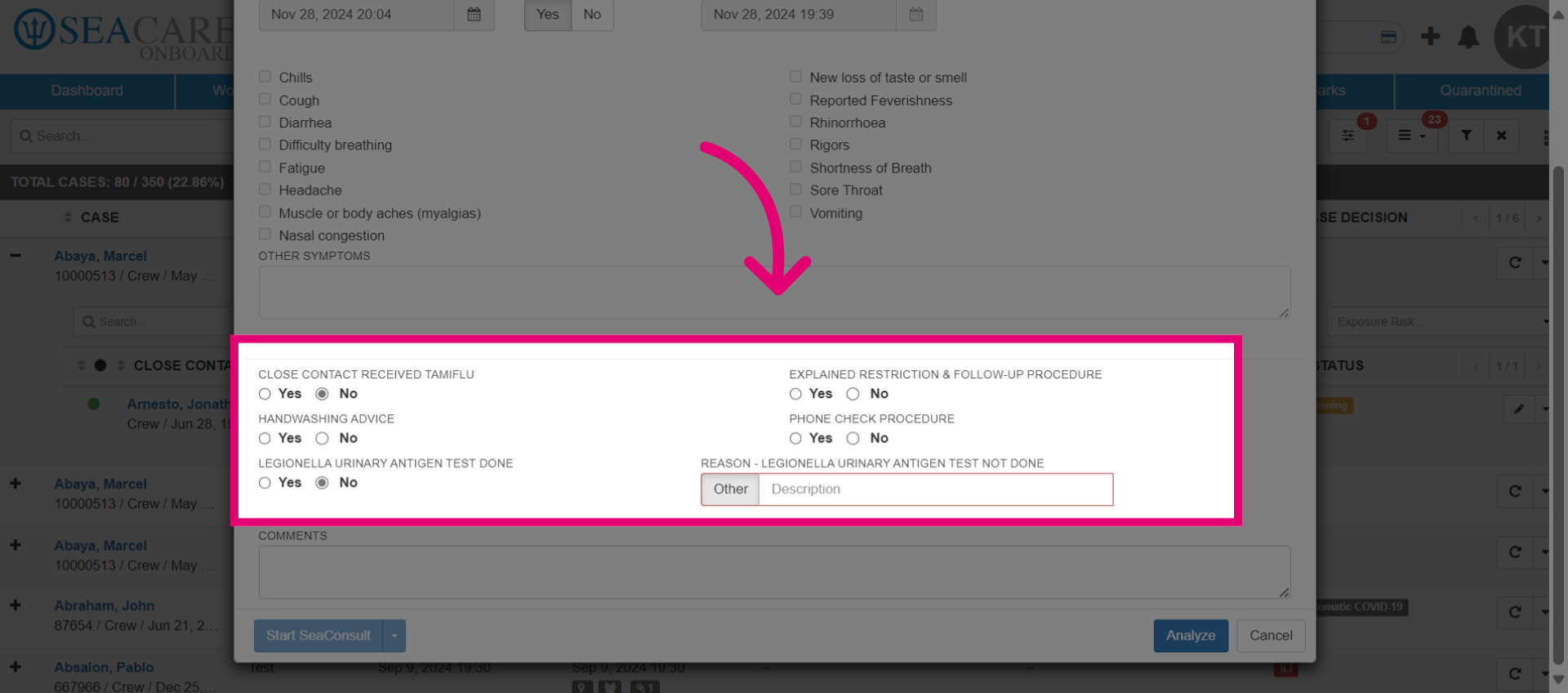This screenshot has width=1568, height=693.
Task: Toggle the Yes button at top of form
Action: pyautogui.click(x=548, y=15)
